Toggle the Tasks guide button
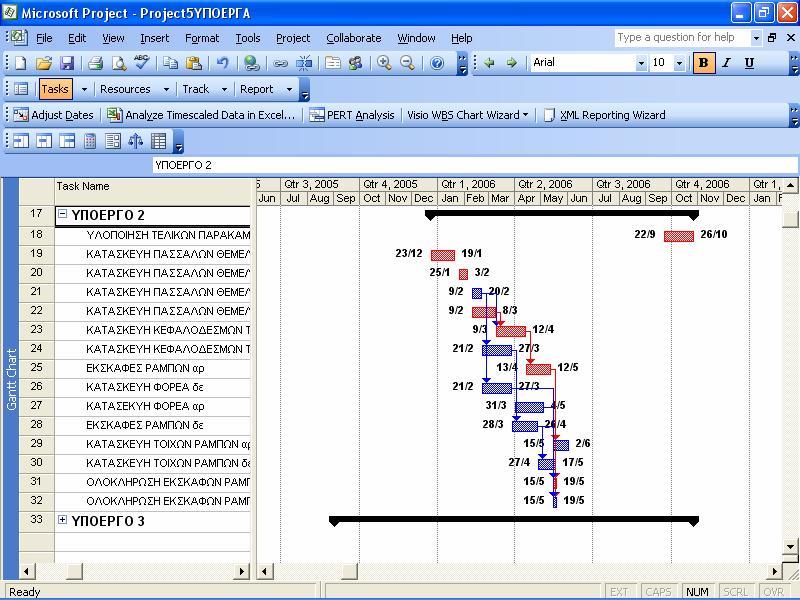The width and height of the screenshot is (800, 600). pyautogui.click(x=55, y=89)
